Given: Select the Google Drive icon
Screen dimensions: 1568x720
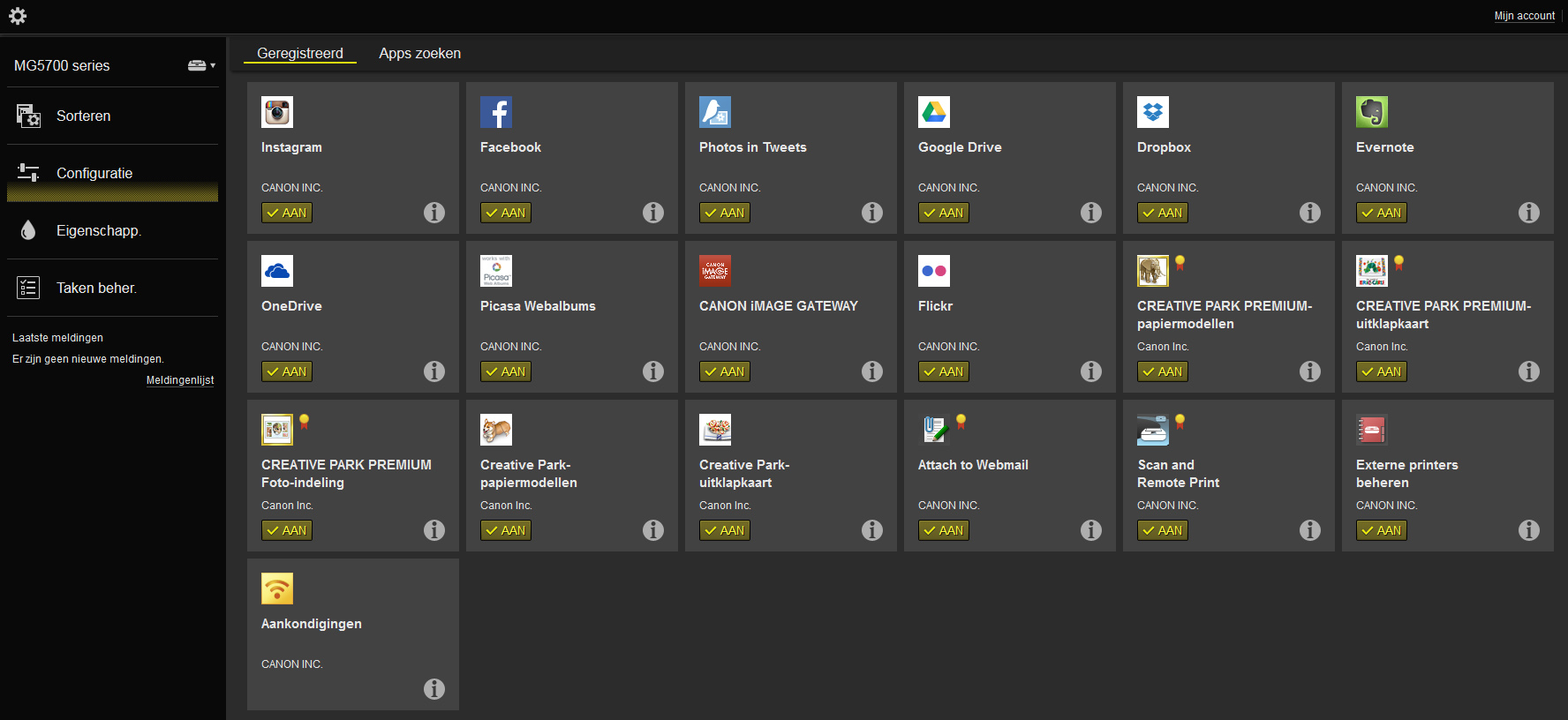Looking at the screenshot, I should point(934,112).
